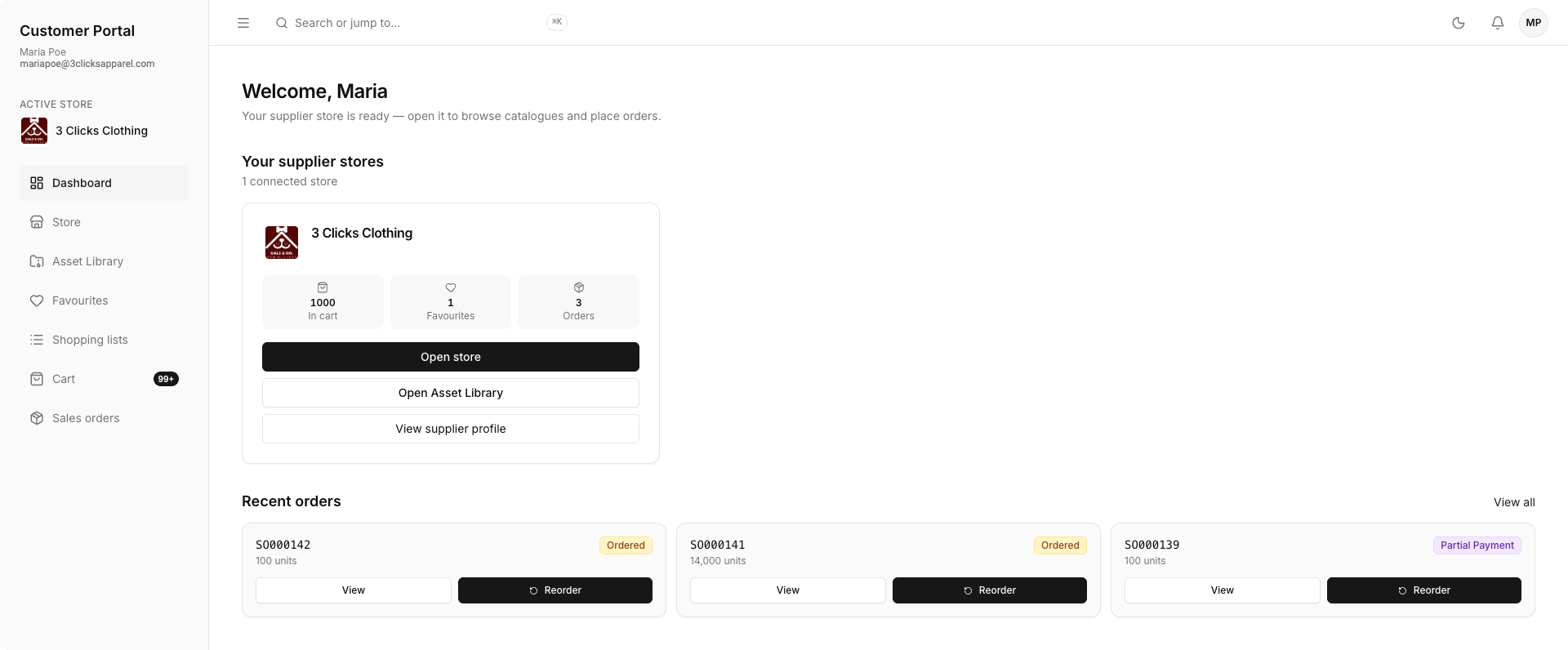
Task: Click the 99+ cart badge
Action: [x=166, y=379]
